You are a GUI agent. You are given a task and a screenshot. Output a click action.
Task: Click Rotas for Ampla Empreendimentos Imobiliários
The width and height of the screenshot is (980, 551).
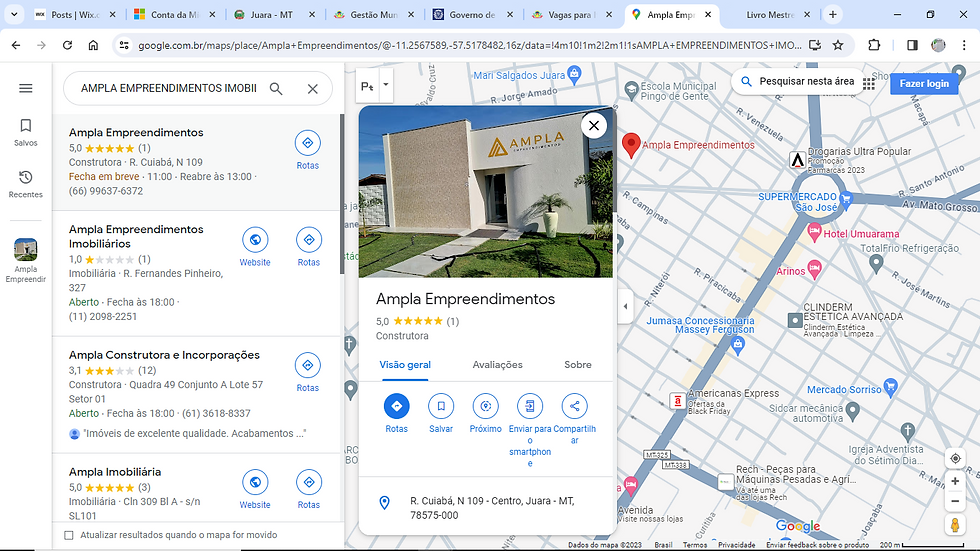click(x=309, y=247)
